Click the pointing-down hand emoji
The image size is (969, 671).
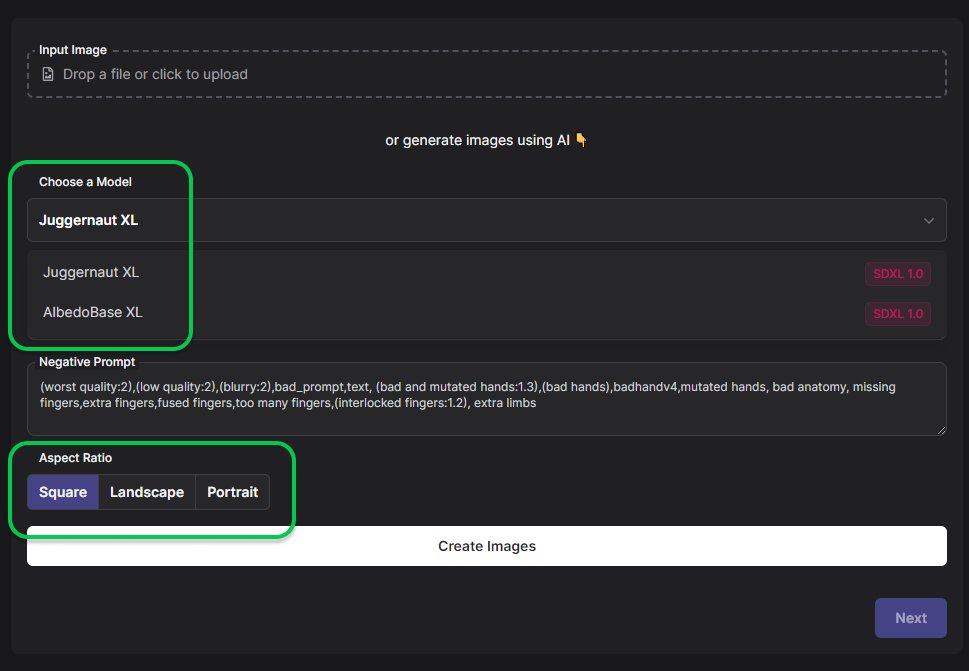(581, 140)
